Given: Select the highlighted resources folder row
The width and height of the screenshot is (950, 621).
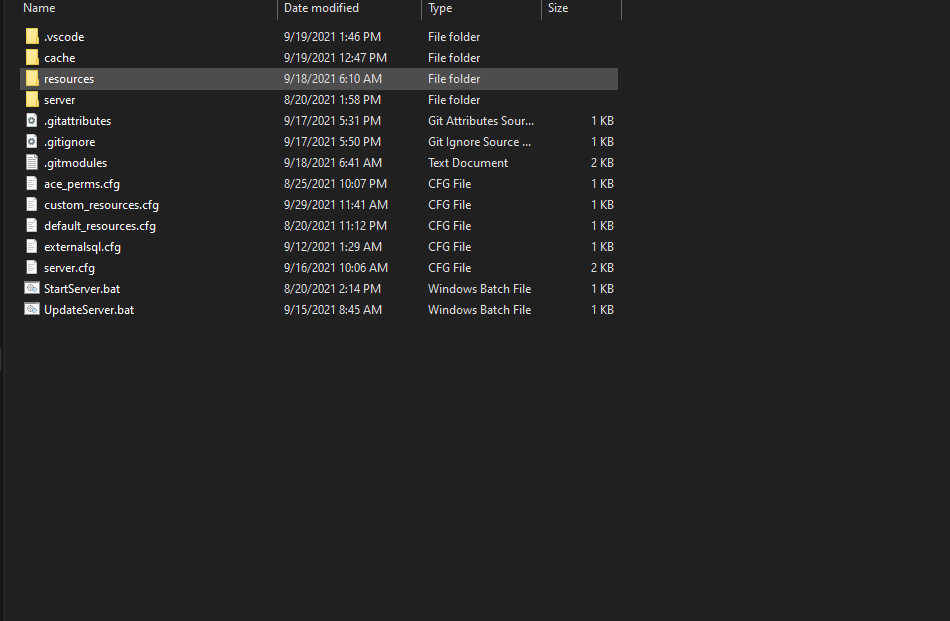Looking at the screenshot, I should [319, 79].
